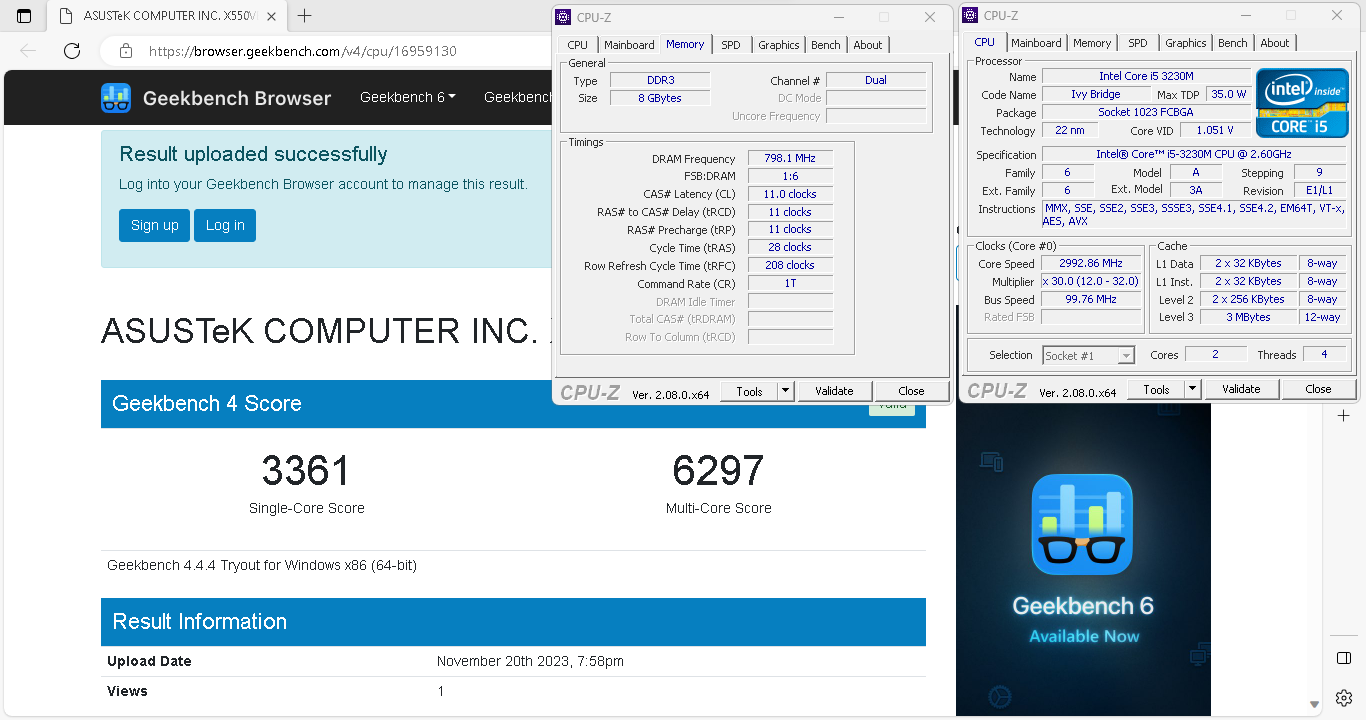The height and width of the screenshot is (720, 1366).
Task: Select Graphics tab in Memory CPU-Z window
Action: point(779,45)
